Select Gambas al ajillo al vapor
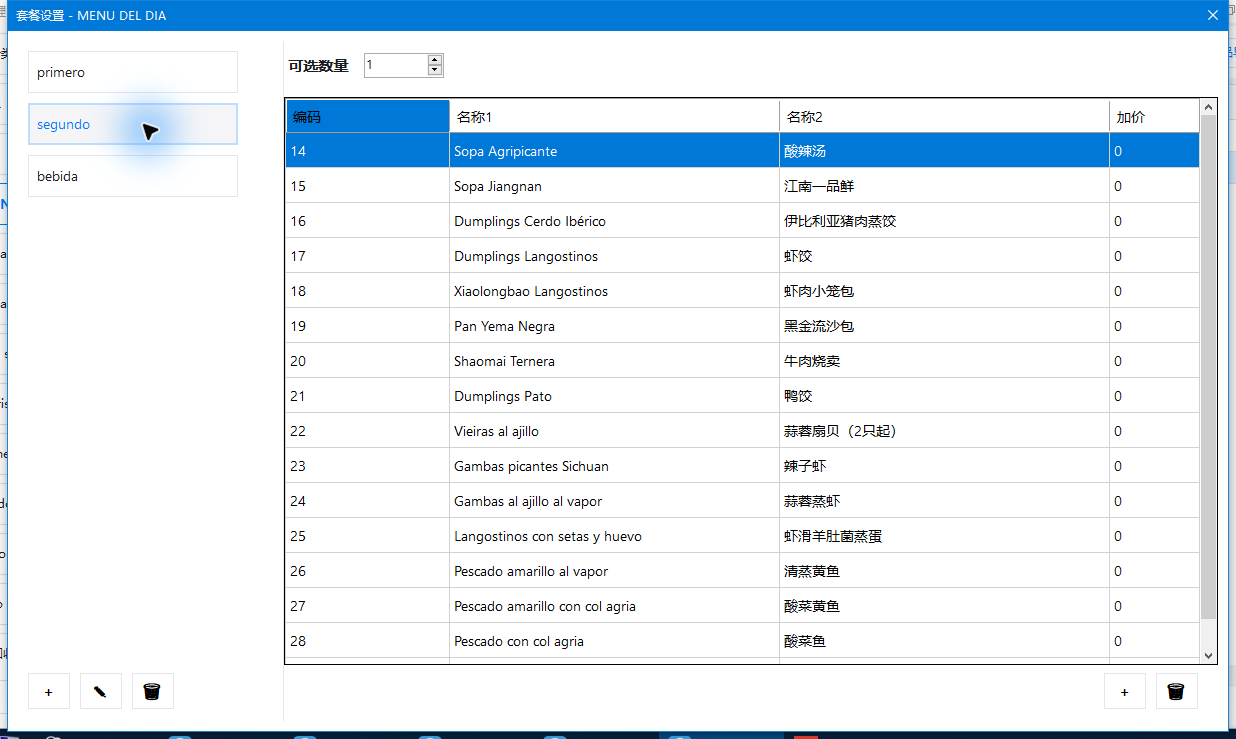The width and height of the screenshot is (1236, 739). pos(742,501)
